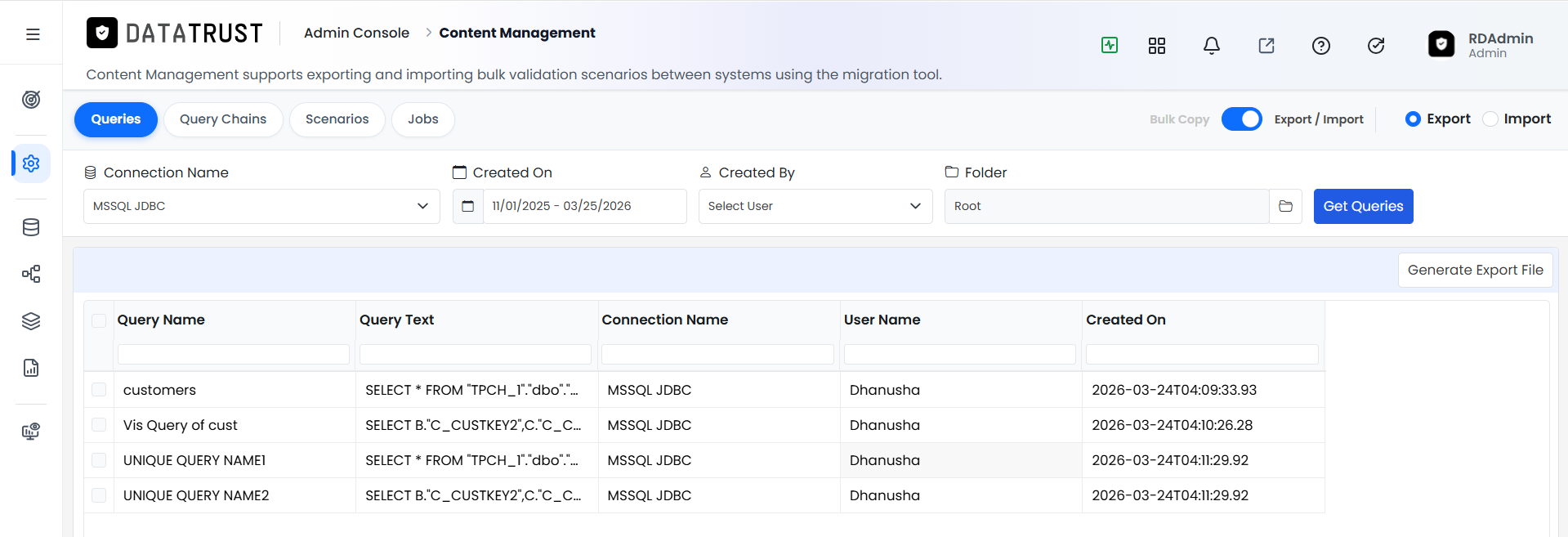Sort by the Connection Name column header
Screen dimensions: 1568x537
click(x=664, y=320)
